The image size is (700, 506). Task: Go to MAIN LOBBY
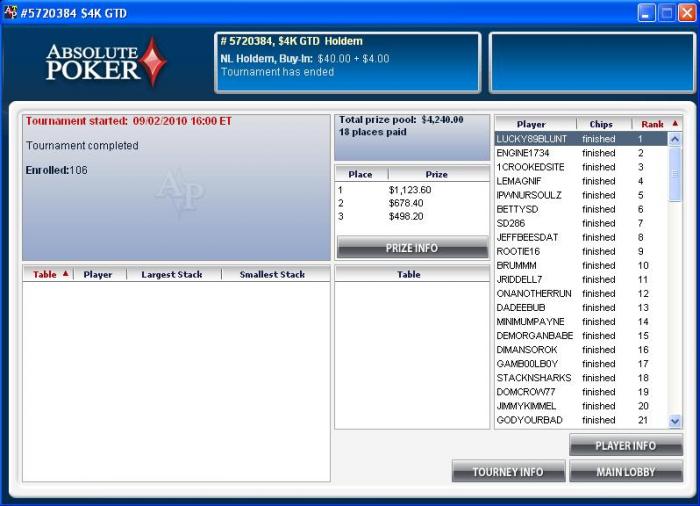coord(626,472)
